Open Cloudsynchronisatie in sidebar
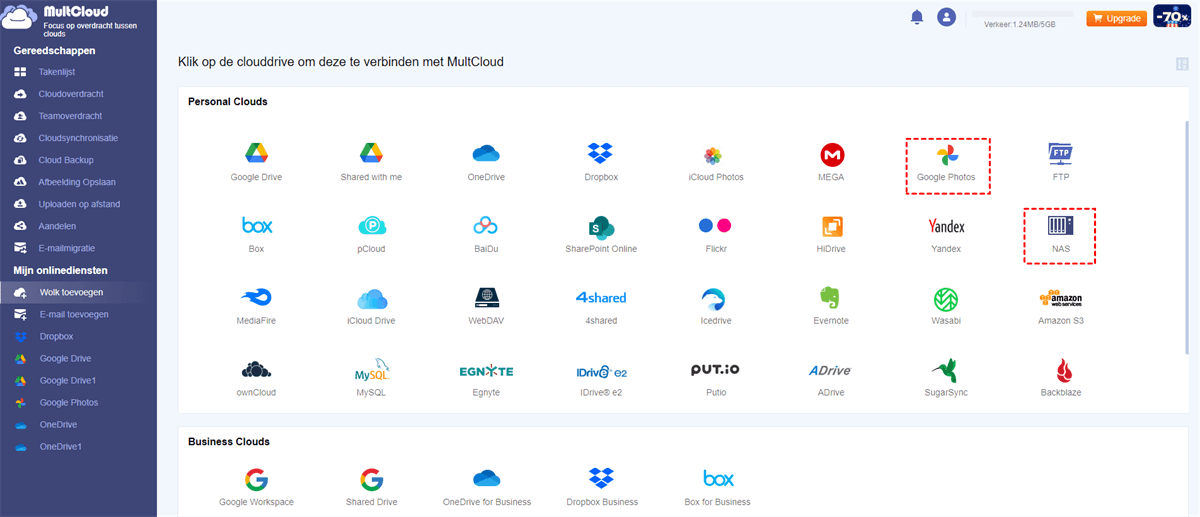 [x=78, y=138]
